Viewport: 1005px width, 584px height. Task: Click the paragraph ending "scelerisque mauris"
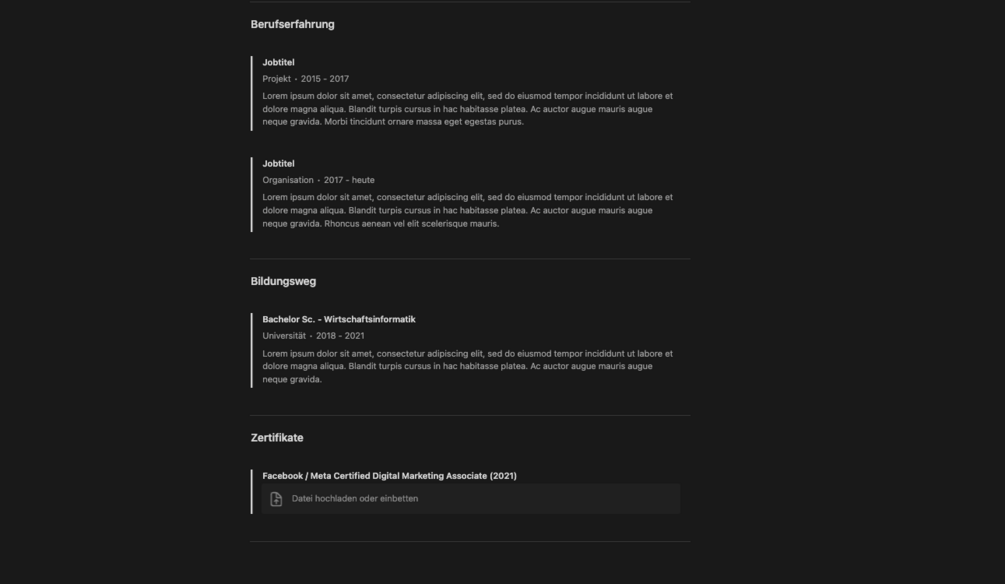click(x=467, y=210)
